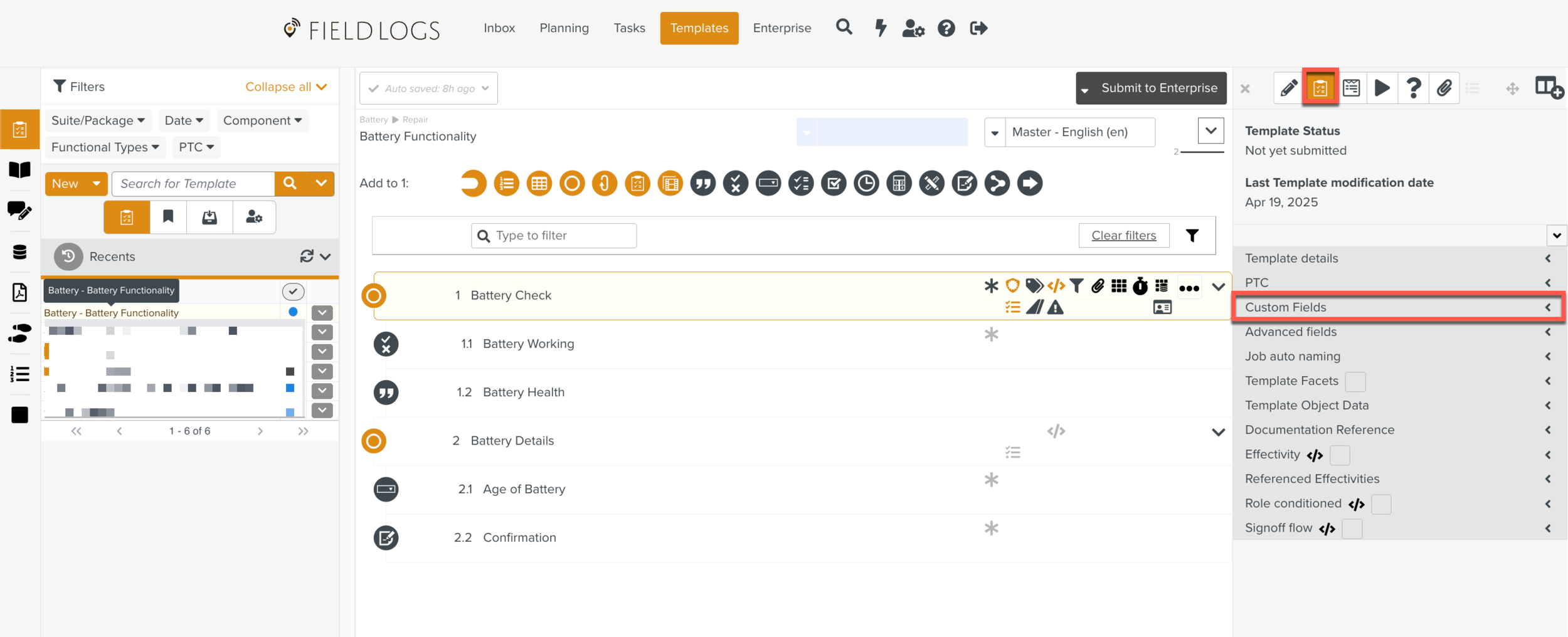Open the Date filter dropdown

[x=183, y=120]
